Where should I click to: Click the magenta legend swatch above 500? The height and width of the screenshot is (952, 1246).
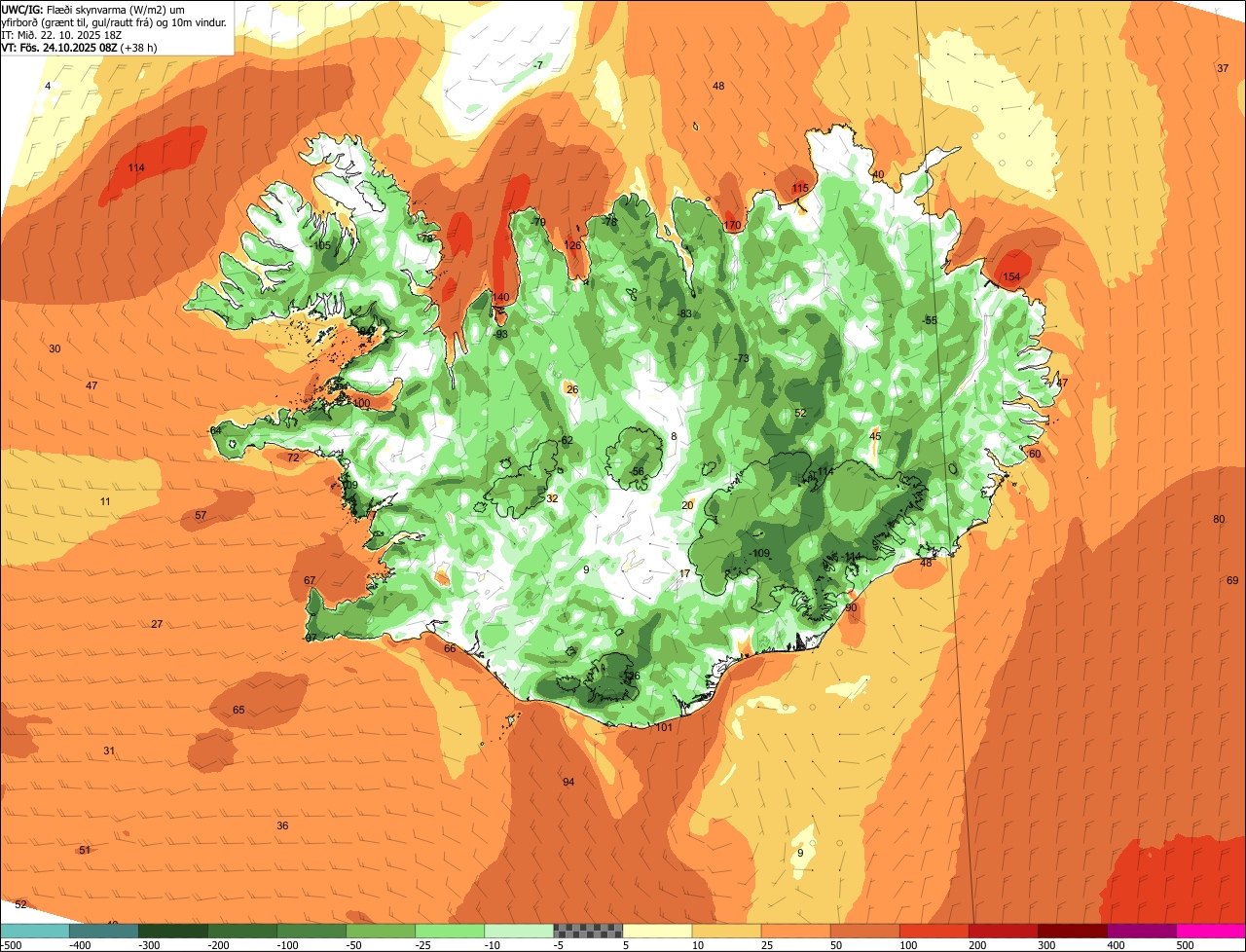click(x=1211, y=931)
